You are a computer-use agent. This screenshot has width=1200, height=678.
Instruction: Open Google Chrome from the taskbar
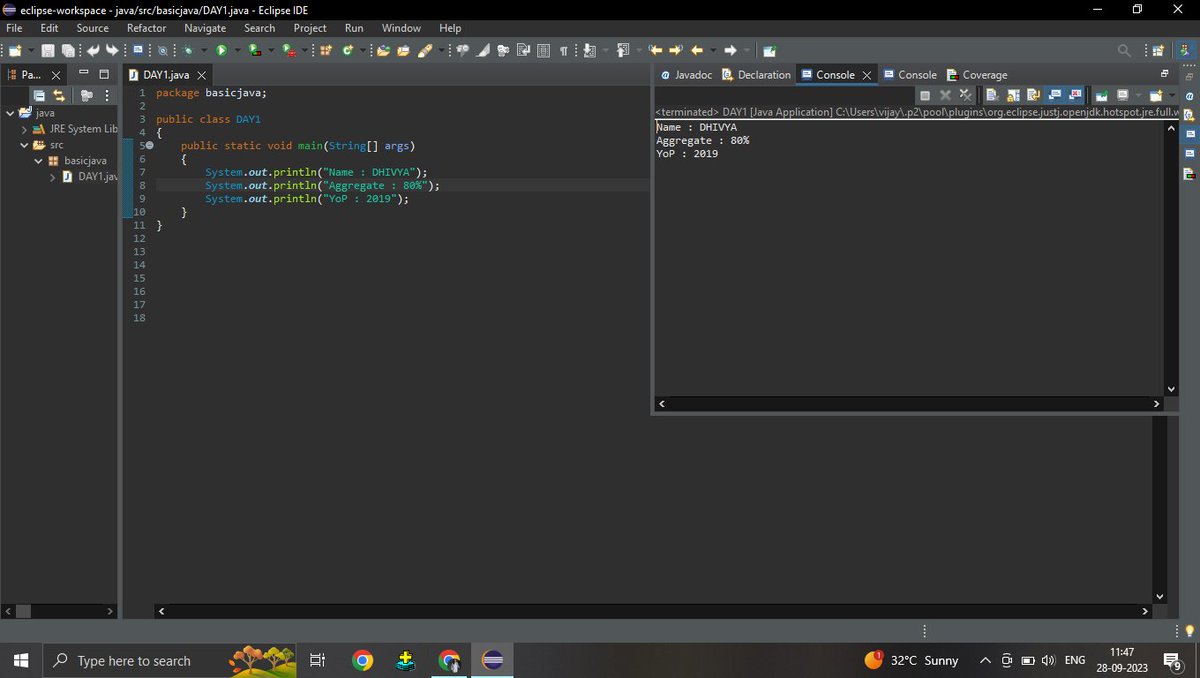(363, 660)
